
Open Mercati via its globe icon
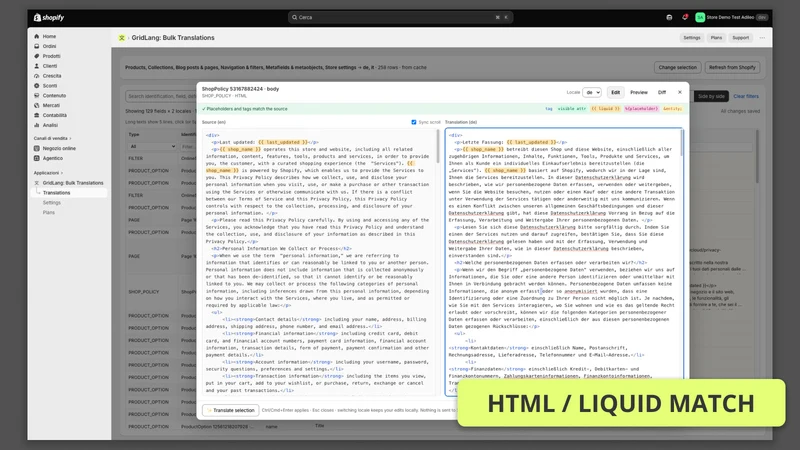[x=37, y=106]
